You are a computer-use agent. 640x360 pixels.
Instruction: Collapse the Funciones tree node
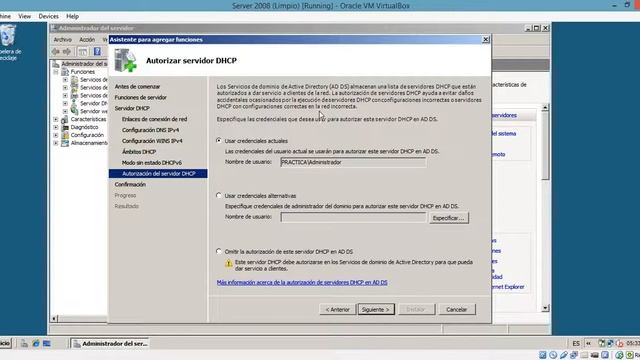(x=56, y=72)
